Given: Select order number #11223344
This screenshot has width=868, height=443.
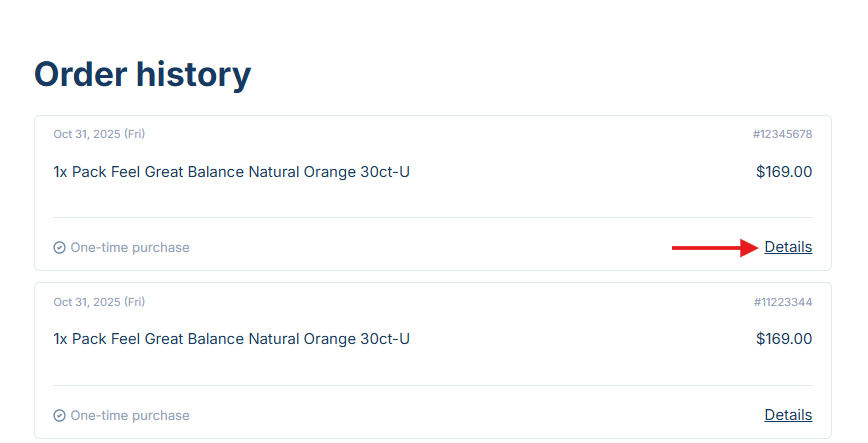Looking at the screenshot, I should [x=782, y=302].
